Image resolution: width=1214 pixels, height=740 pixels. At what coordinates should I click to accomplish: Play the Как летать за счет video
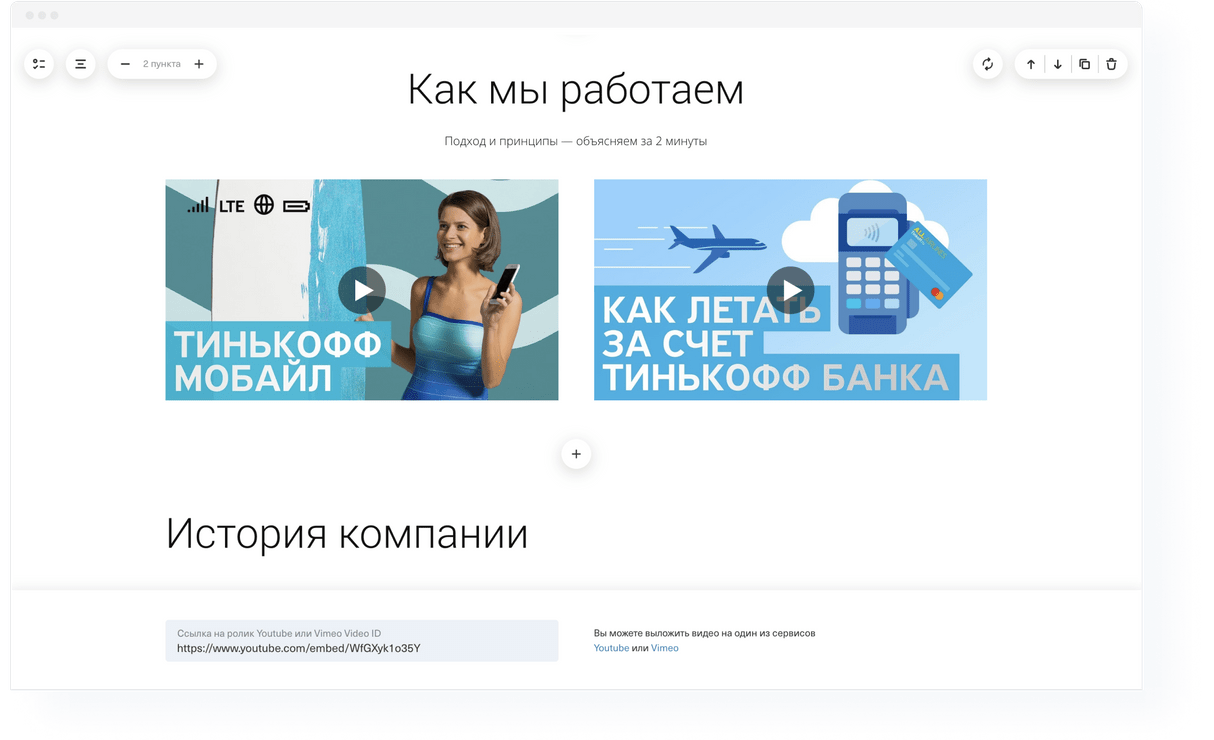tap(790, 290)
